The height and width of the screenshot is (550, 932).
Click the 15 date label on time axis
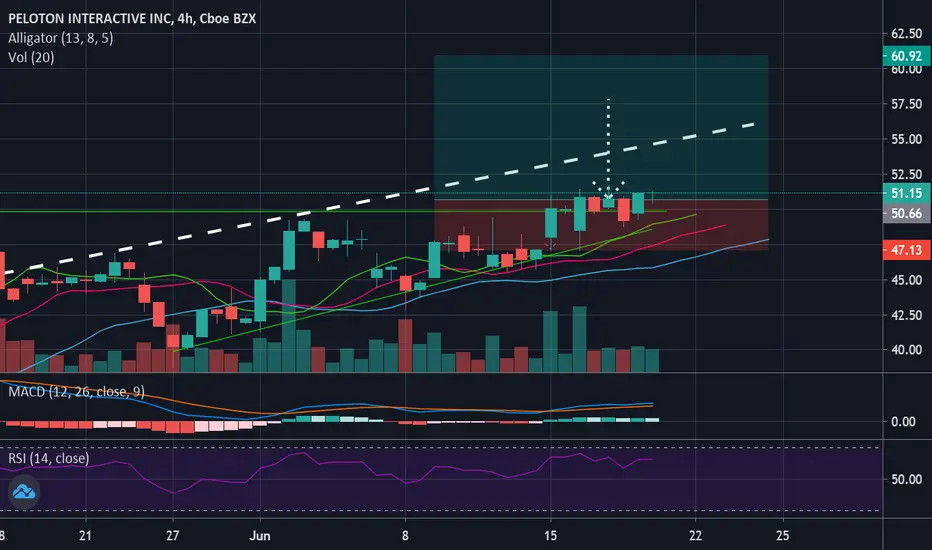coord(550,536)
